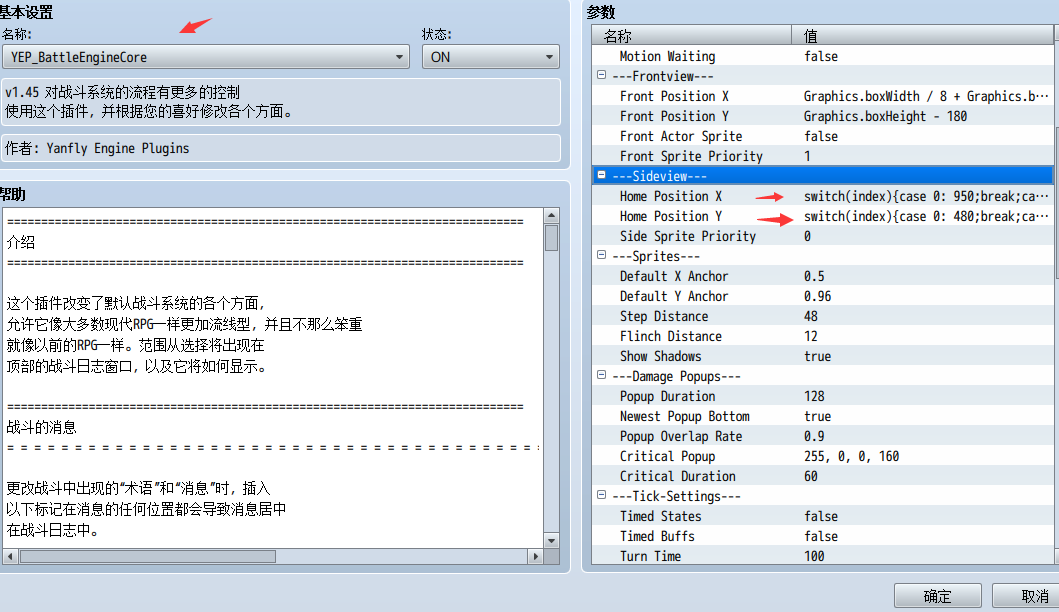The height and width of the screenshot is (612, 1059).
Task: Select the Flinch Distance parameter
Action: [823, 336]
